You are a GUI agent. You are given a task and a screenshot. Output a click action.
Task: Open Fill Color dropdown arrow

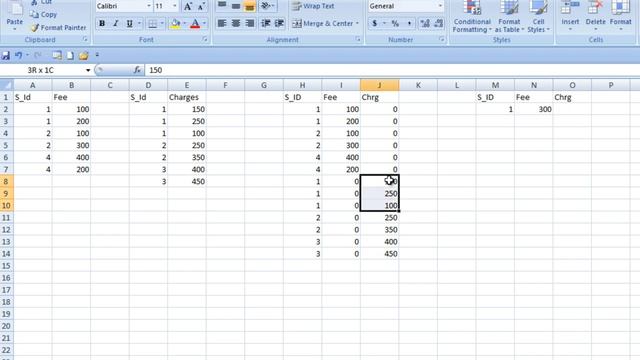pos(184,23)
